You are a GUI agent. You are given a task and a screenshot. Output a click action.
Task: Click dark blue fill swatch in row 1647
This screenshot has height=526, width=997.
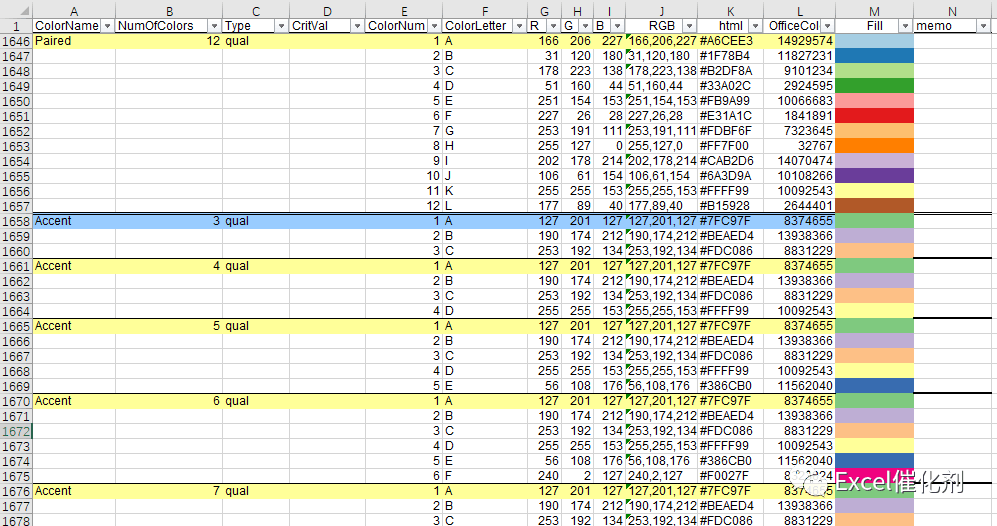tap(874, 56)
